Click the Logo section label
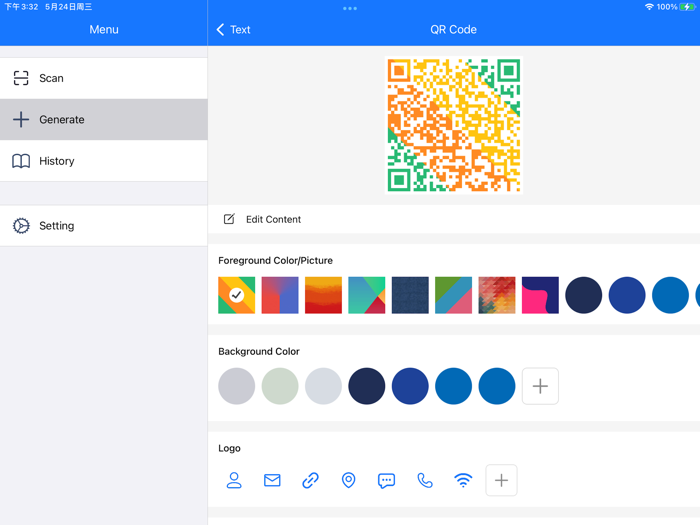The width and height of the screenshot is (700, 525). 229,448
